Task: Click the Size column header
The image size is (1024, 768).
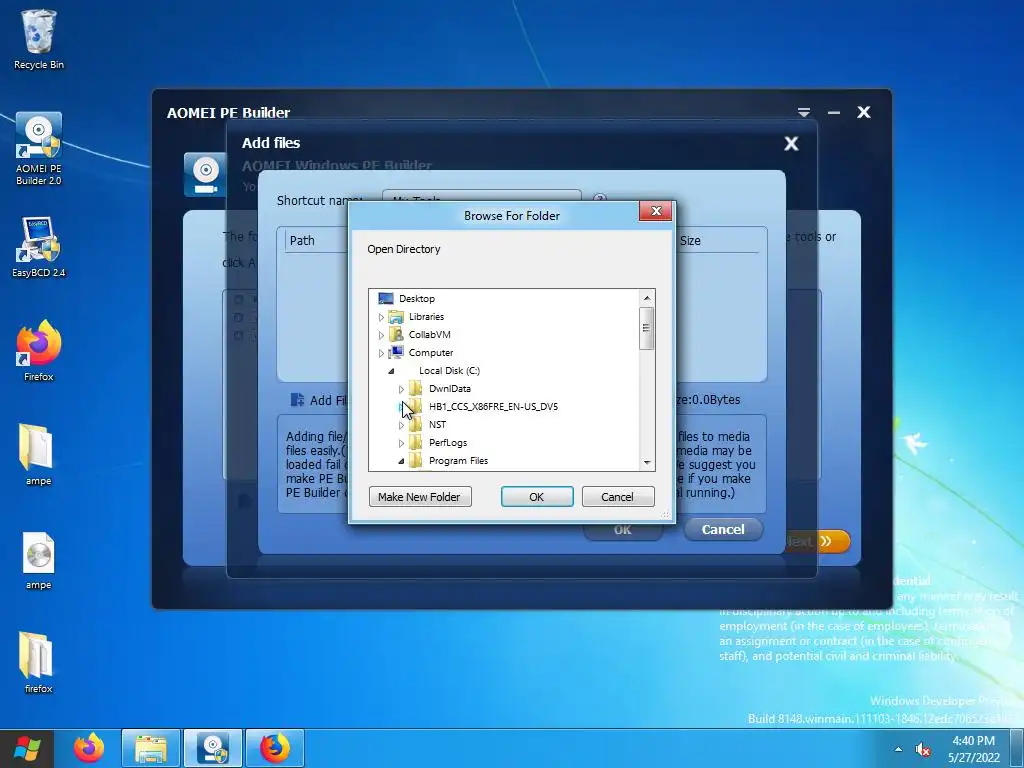Action: 690,240
